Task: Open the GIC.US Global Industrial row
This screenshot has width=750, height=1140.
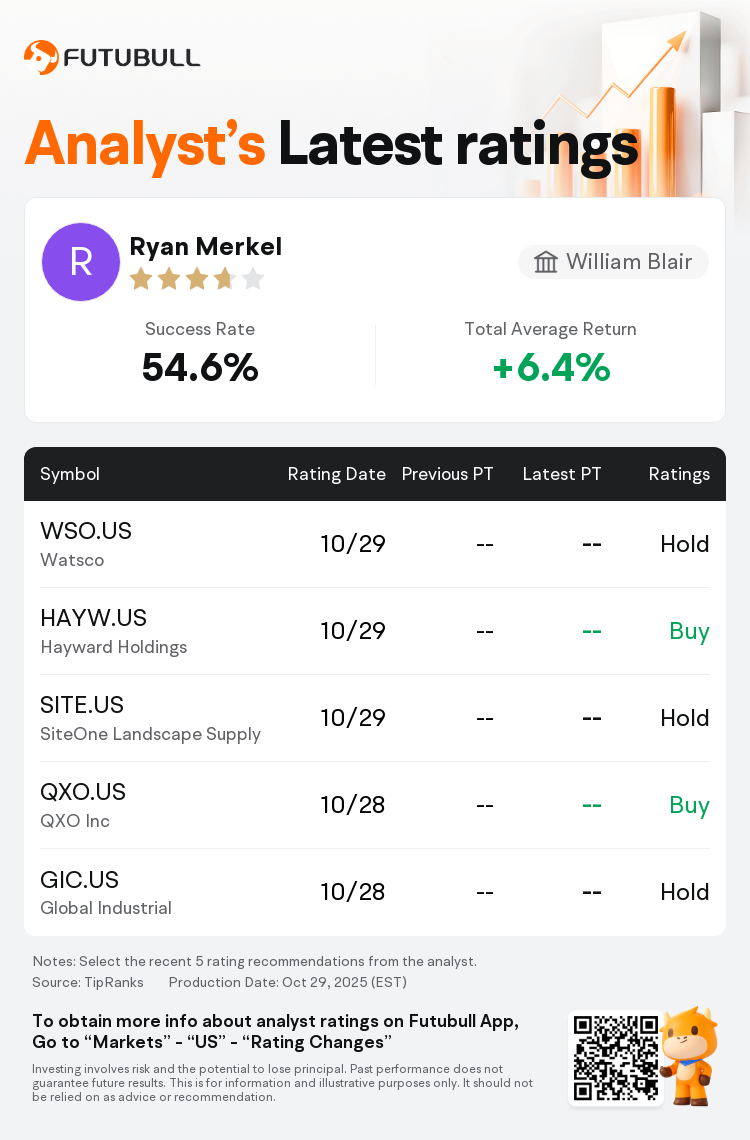Action: 375,892
